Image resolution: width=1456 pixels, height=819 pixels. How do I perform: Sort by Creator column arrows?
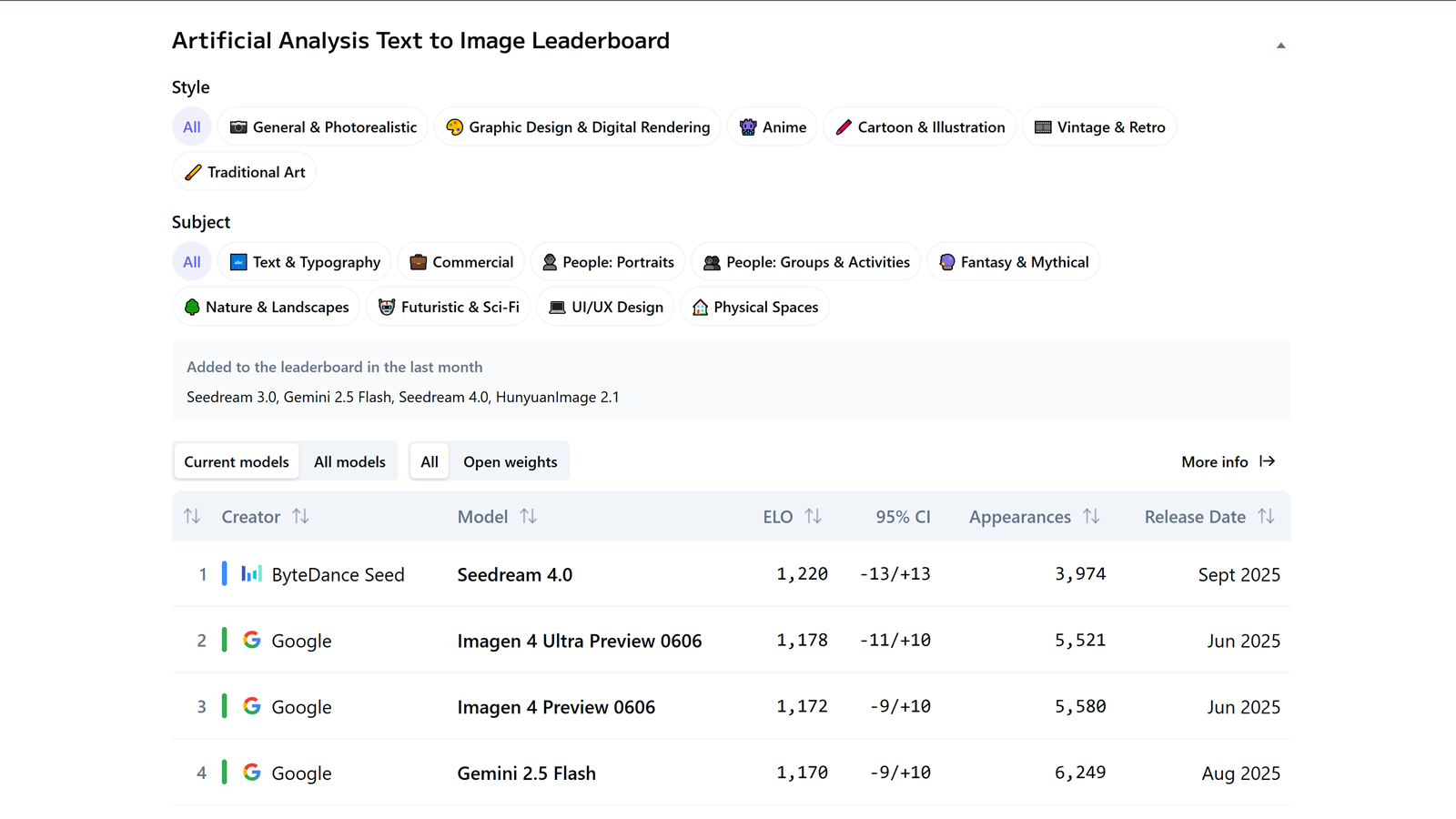coord(300,517)
